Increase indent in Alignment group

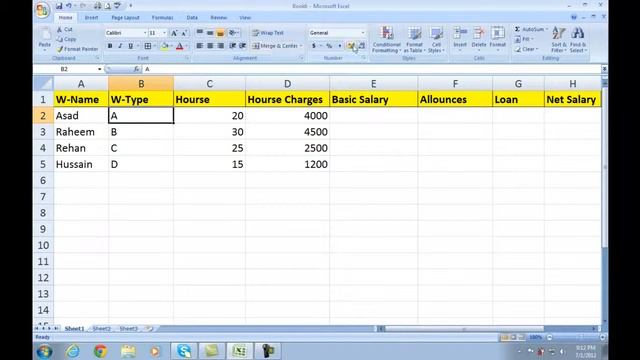pos(242,46)
